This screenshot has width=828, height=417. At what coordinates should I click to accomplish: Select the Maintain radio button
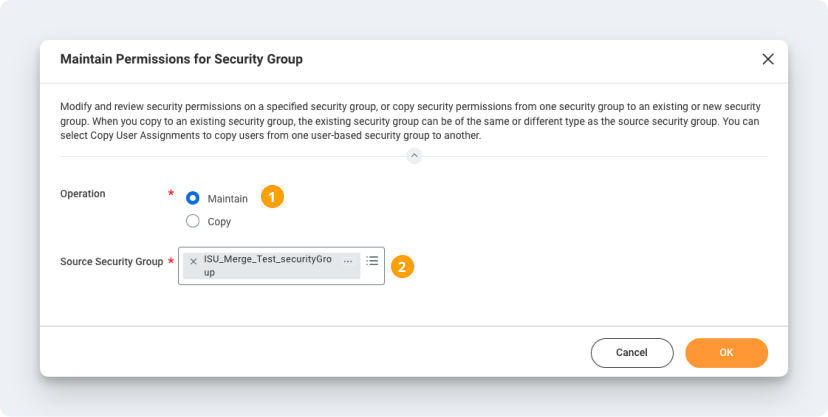193,198
